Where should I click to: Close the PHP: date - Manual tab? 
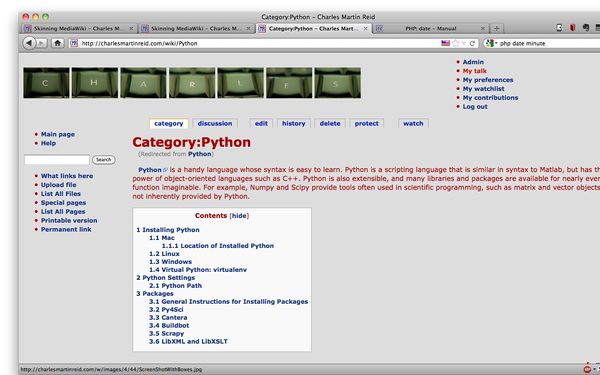[x=483, y=28]
